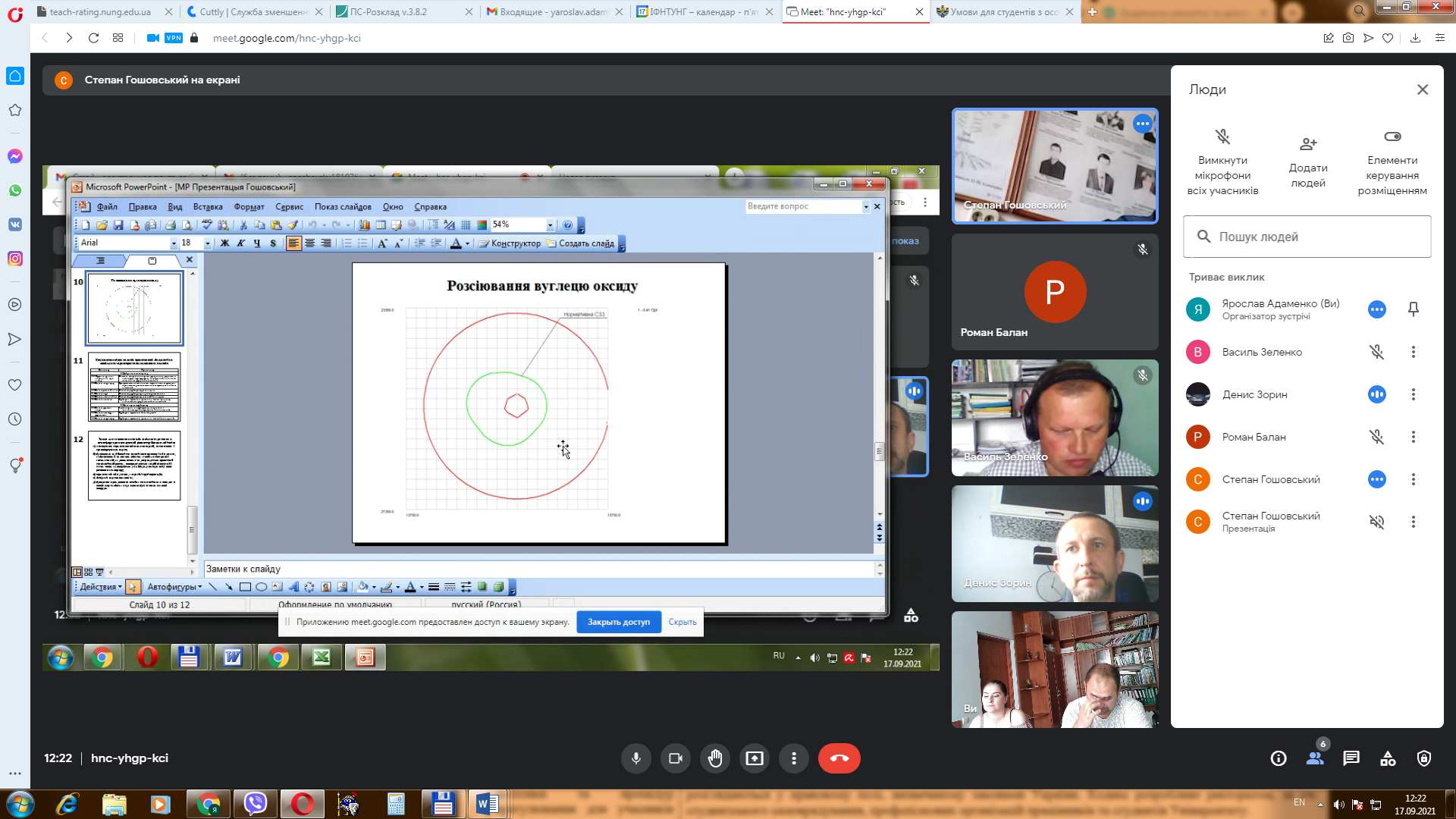Open the Правка menu in PowerPoint
Viewport: 1456px width, 819px height.
pos(143,207)
